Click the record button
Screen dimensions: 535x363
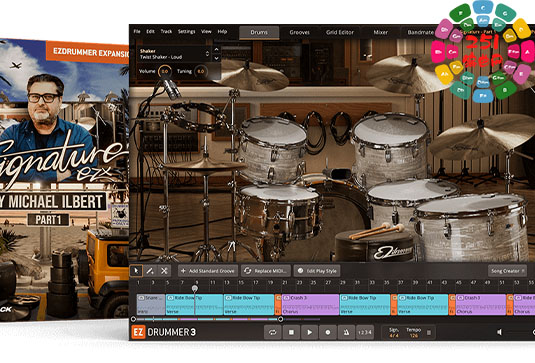point(328,332)
